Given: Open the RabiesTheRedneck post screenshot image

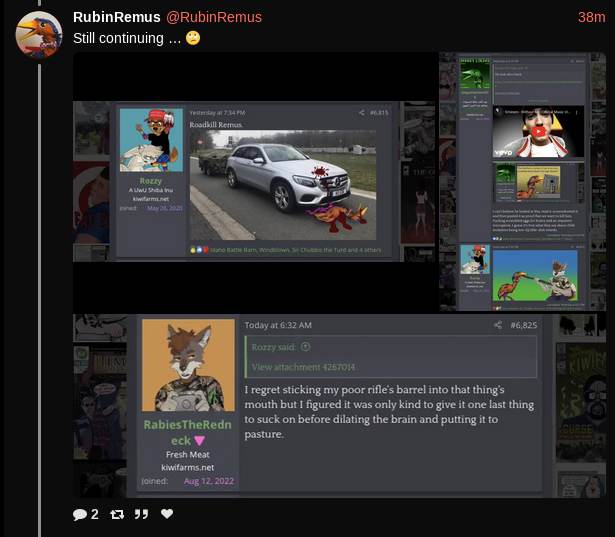Looking at the screenshot, I should 340,406.
